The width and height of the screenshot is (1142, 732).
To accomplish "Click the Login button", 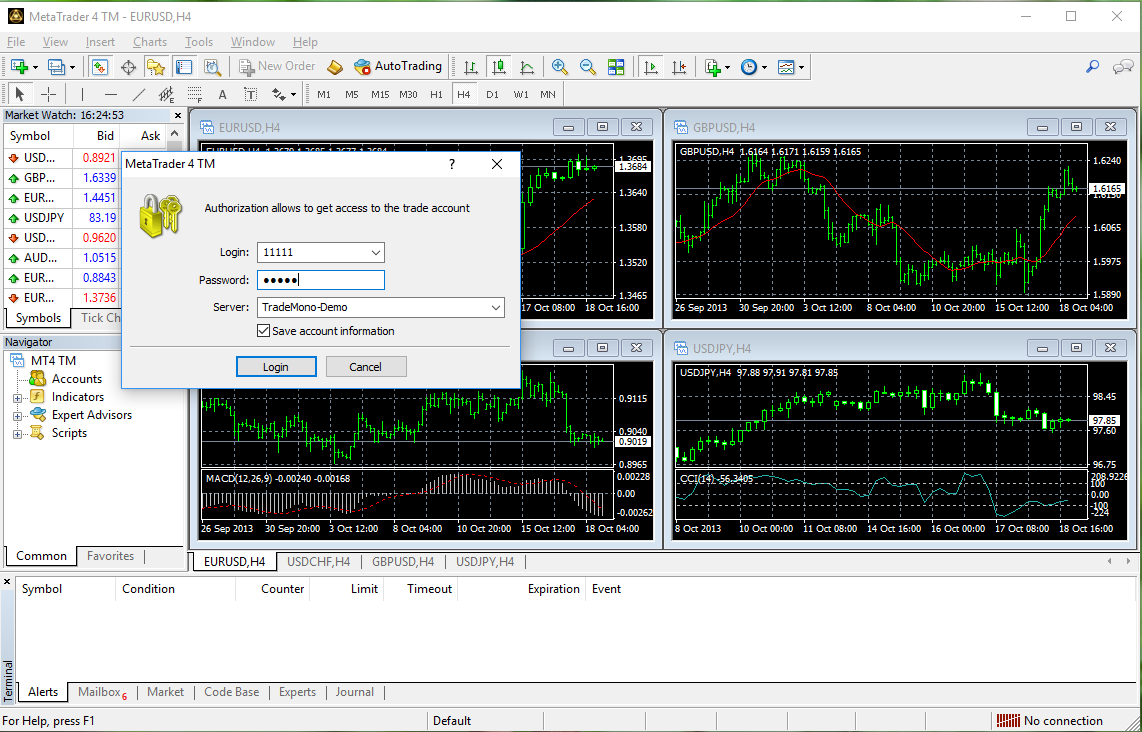I will (x=276, y=367).
